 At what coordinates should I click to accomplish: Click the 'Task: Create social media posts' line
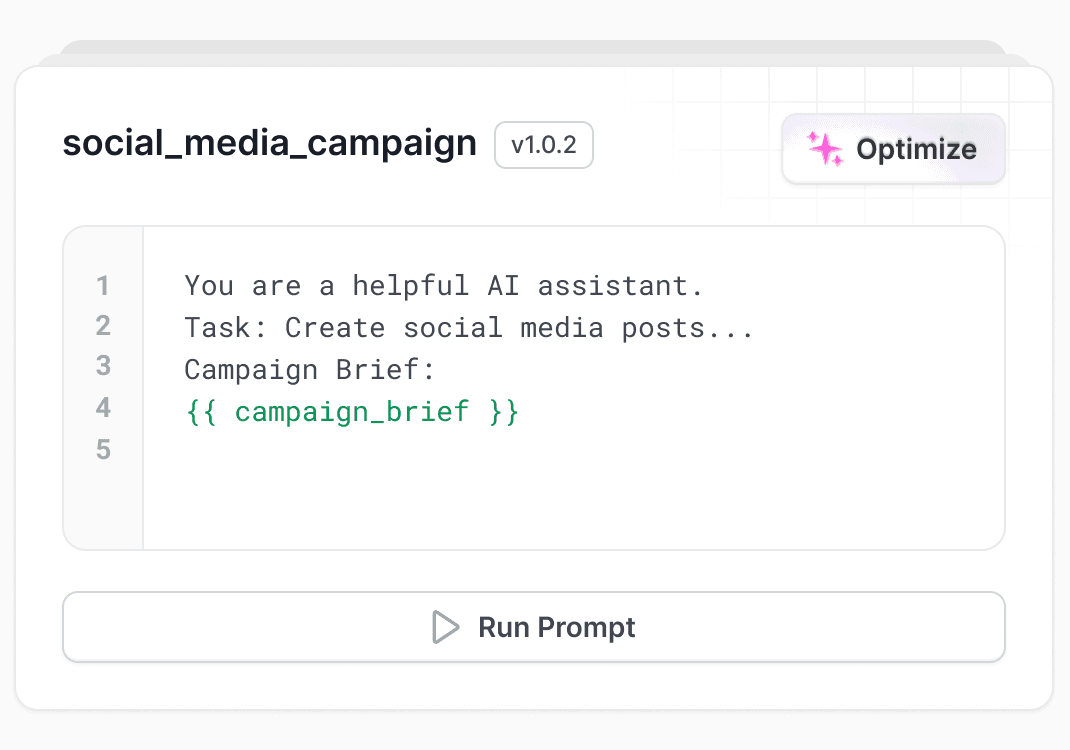point(469,328)
